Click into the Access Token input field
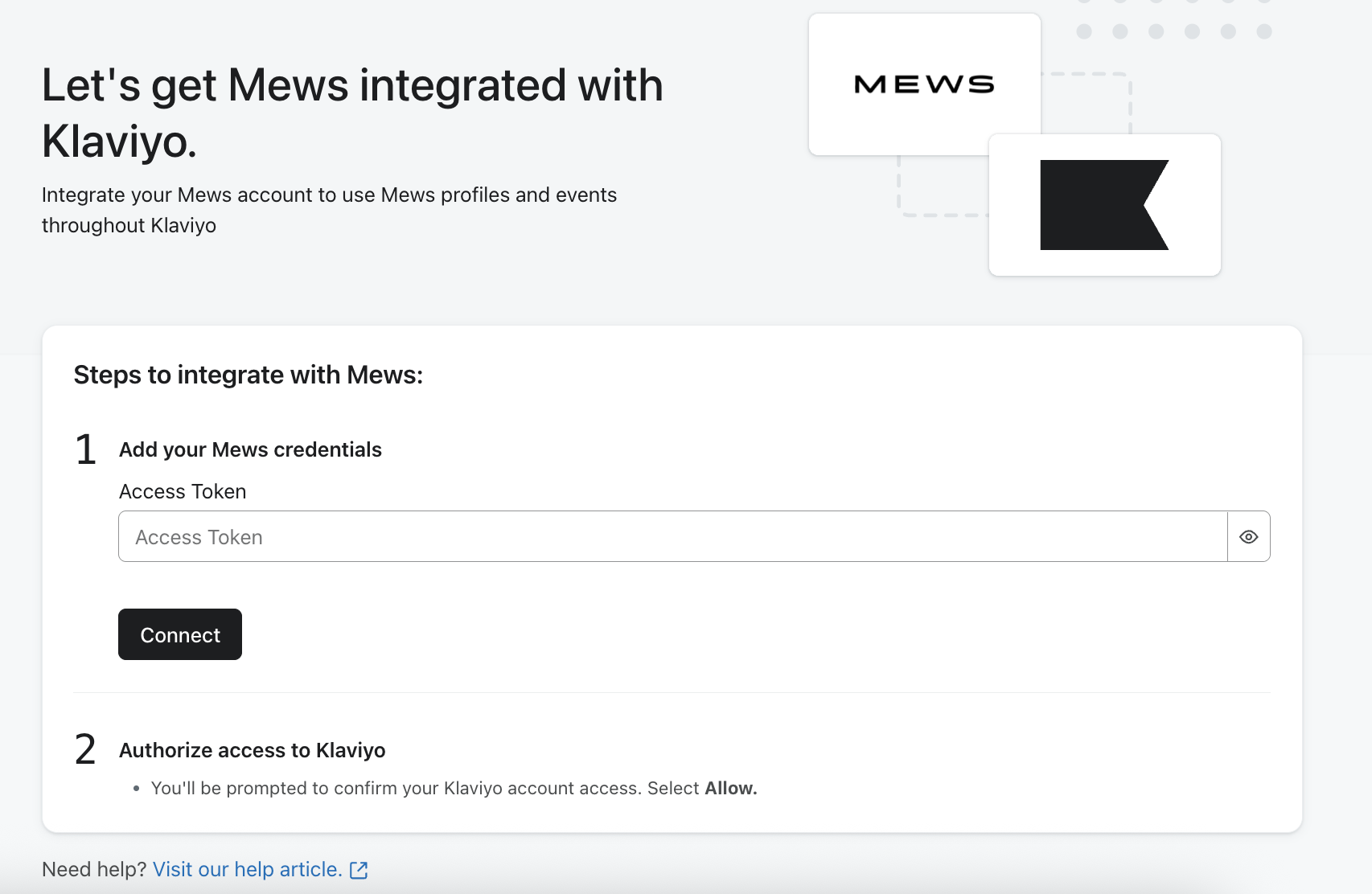1372x894 pixels. click(672, 537)
